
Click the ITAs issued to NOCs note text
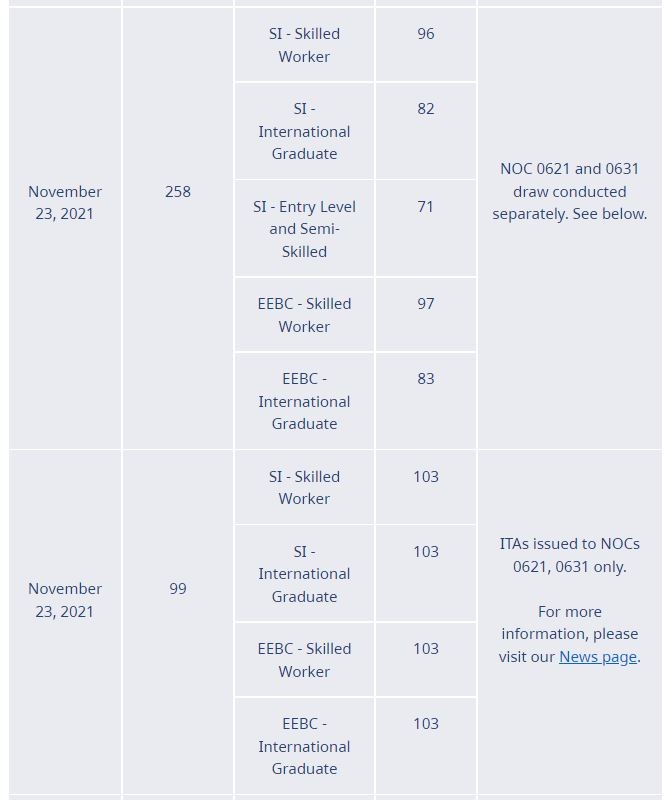click(x=570, y=555)
